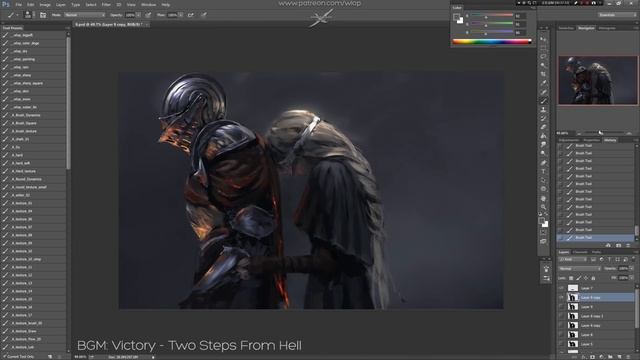Screen dimensions: 640x360
Task: Open the layer Fill dropdown arrow
Action: click(631, 278)
